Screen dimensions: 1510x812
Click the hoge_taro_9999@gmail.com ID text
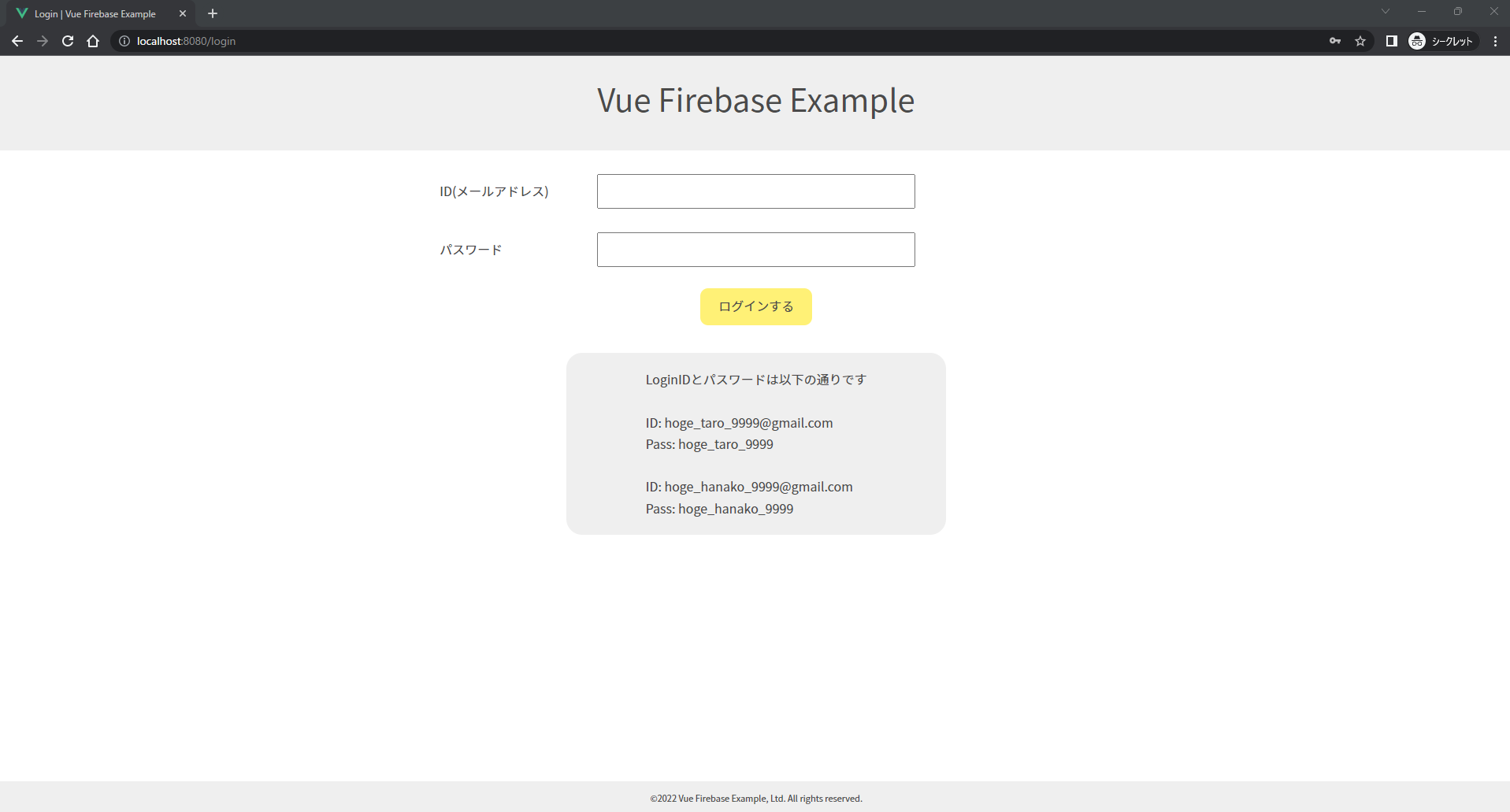click(739, 423)
